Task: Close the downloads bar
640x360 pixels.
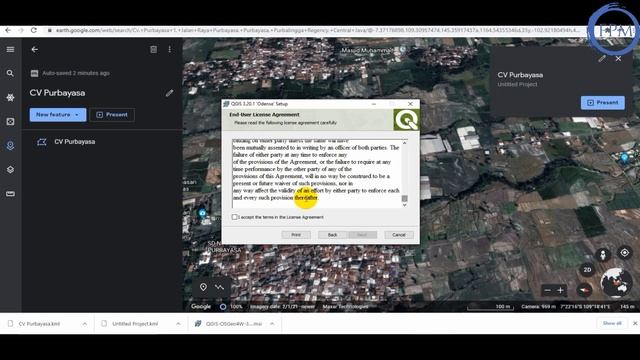Action: click(x=635, y=323)
